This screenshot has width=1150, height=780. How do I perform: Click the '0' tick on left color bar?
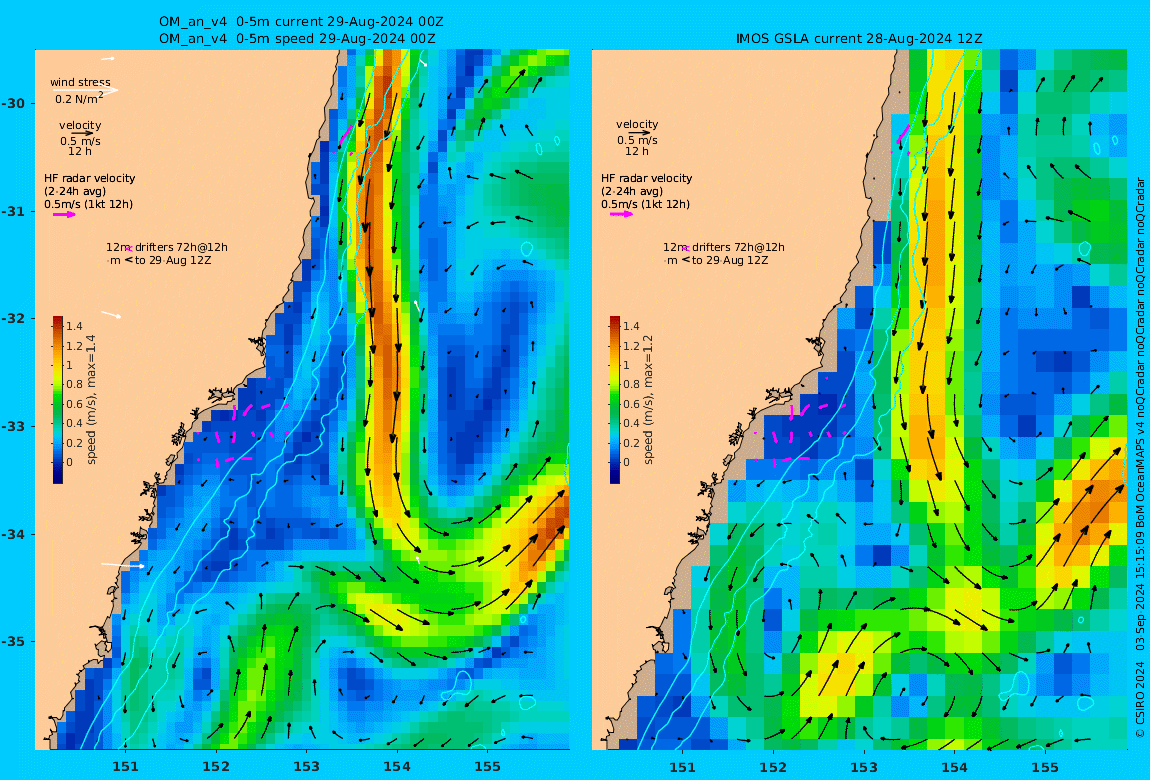[x=70, y=463]
